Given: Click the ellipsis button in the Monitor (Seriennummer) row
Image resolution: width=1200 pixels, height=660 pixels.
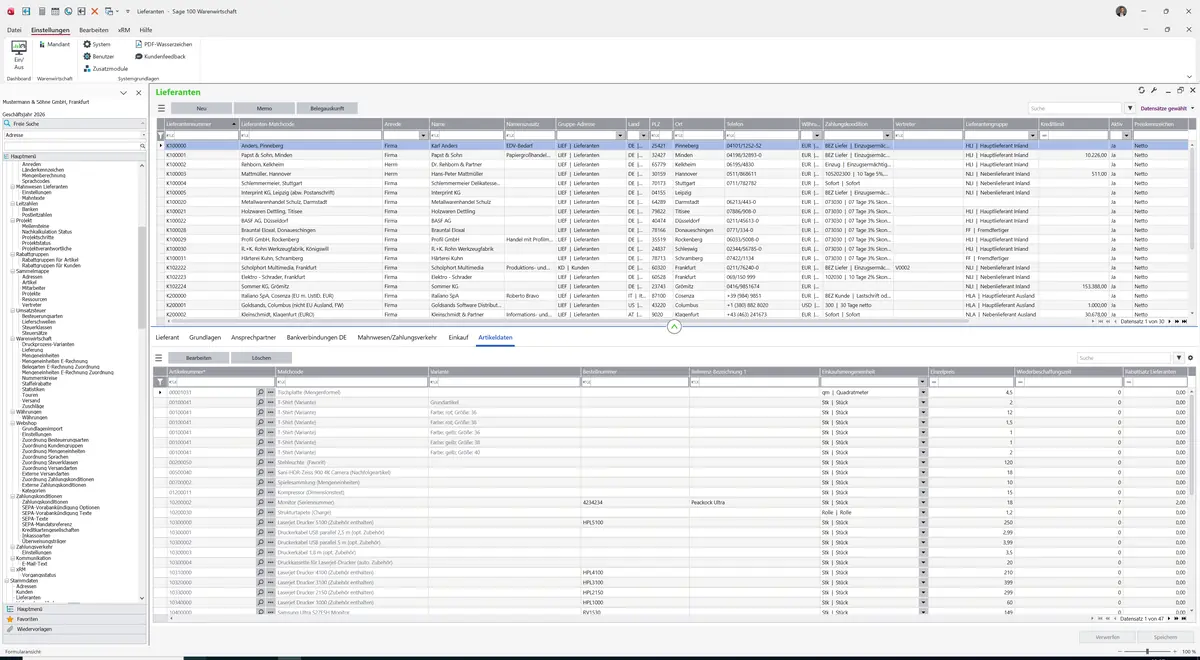Looking at the screenshot, I should [x=271, y=502].
